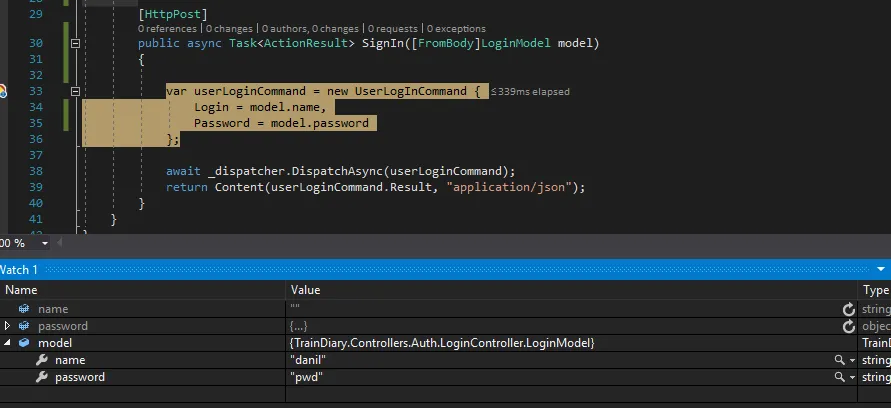Click the editor horizontal scrollbar left arrow
Screen dimensions: 891x408
pos(59,243)
